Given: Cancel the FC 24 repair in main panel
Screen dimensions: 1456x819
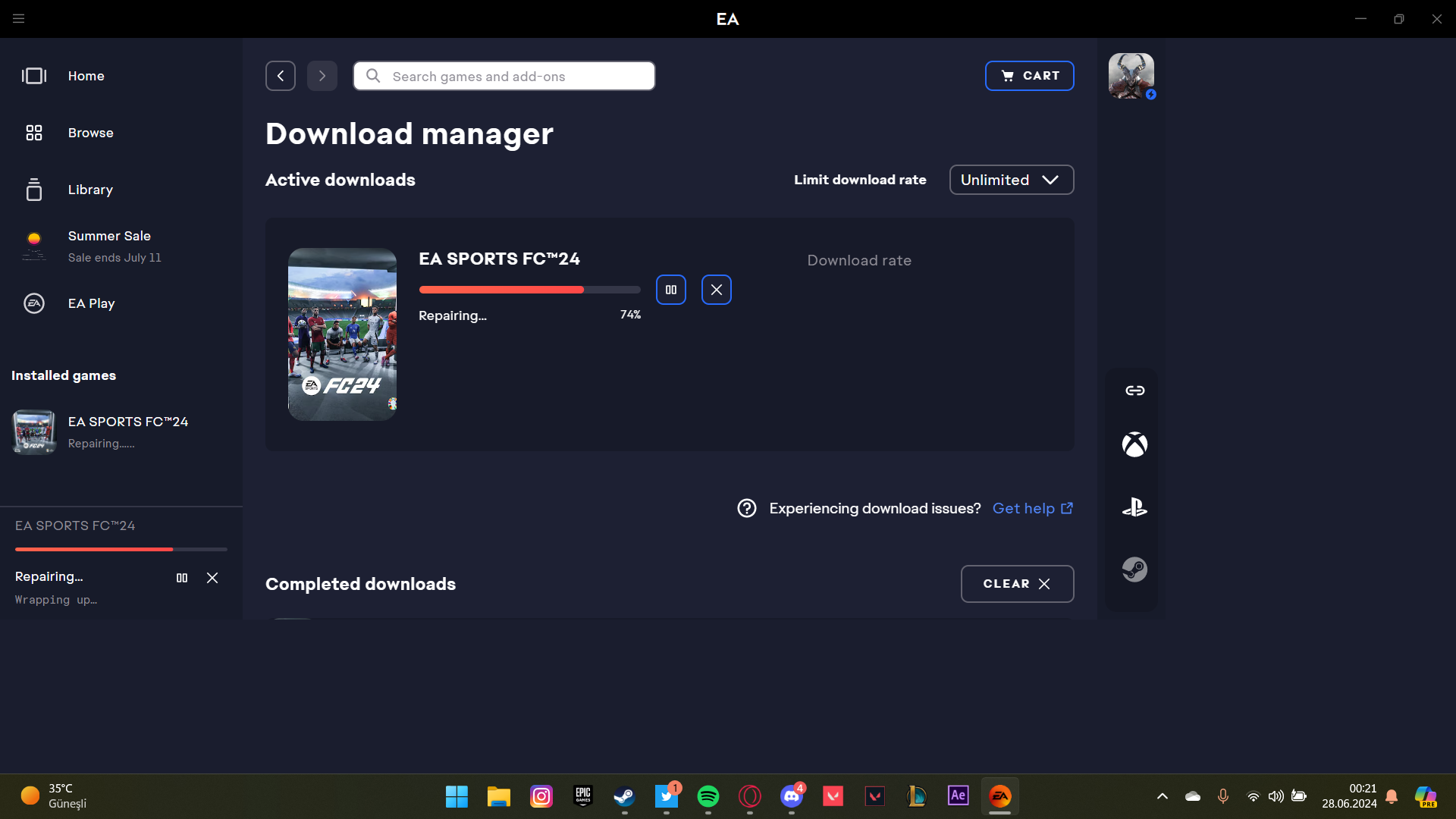Looking at the screenshot, I should coord(717,290).
